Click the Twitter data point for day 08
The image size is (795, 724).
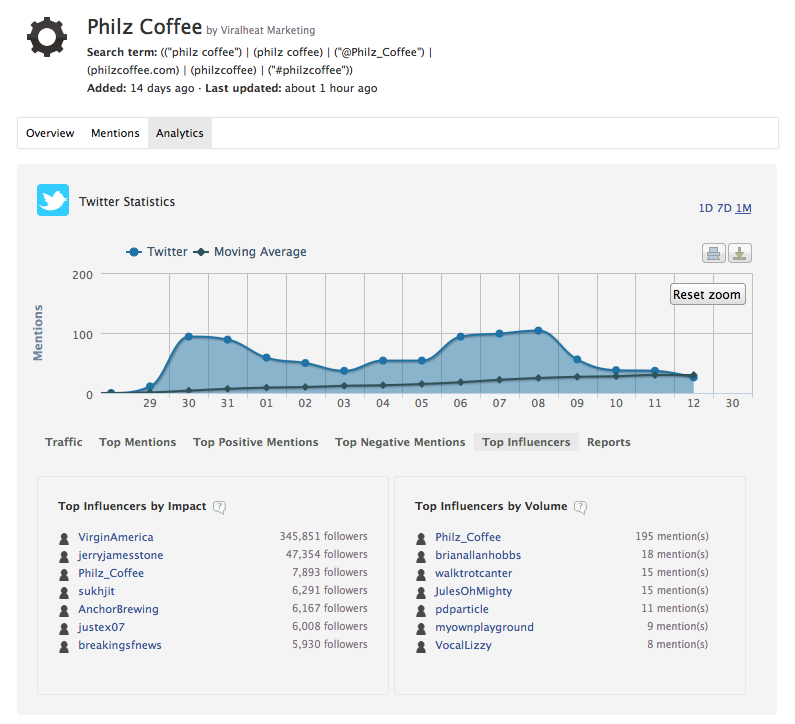[x=538, y=330]
